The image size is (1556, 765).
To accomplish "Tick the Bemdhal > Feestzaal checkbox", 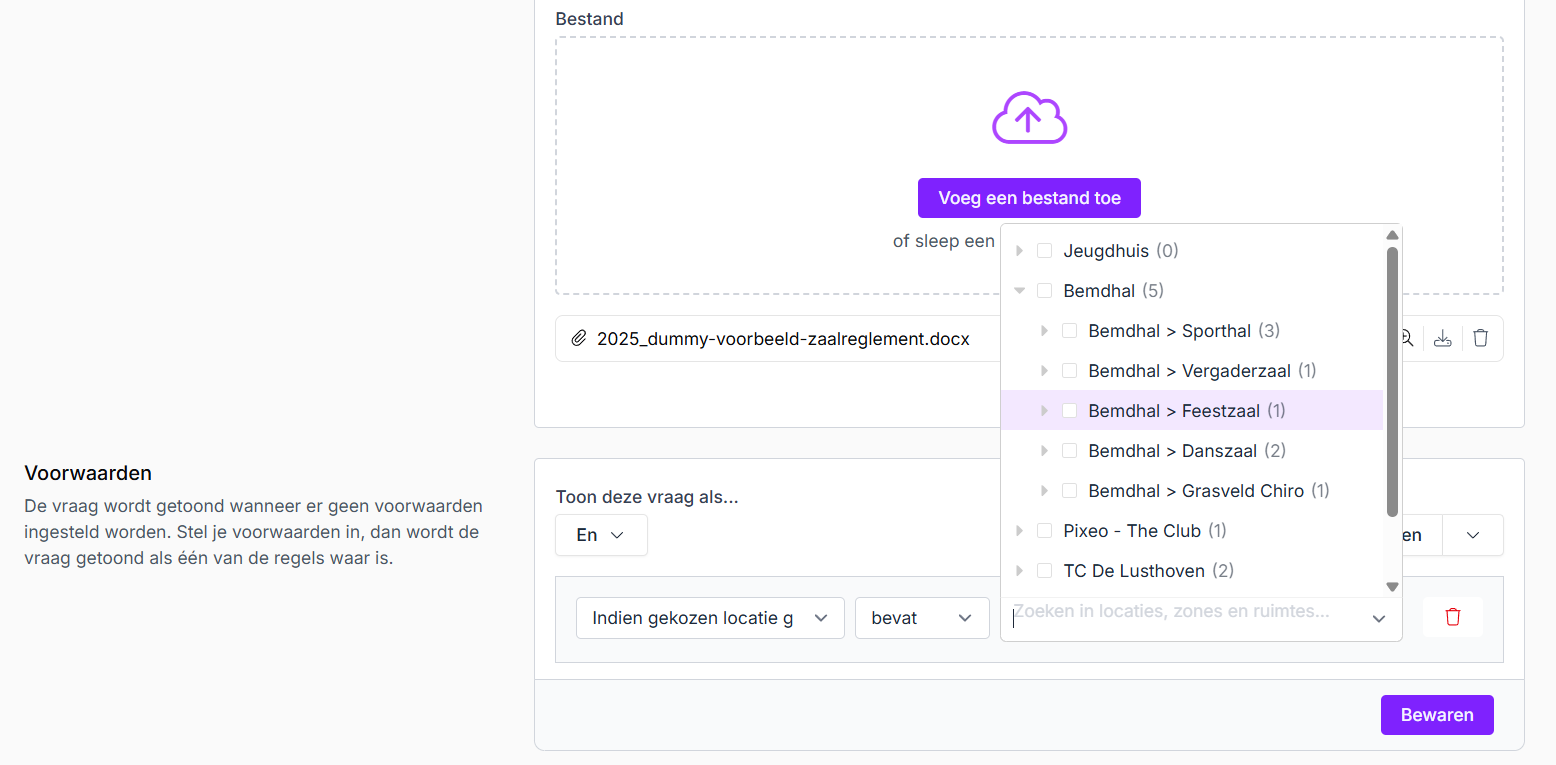I will (x=1069, y=411).
